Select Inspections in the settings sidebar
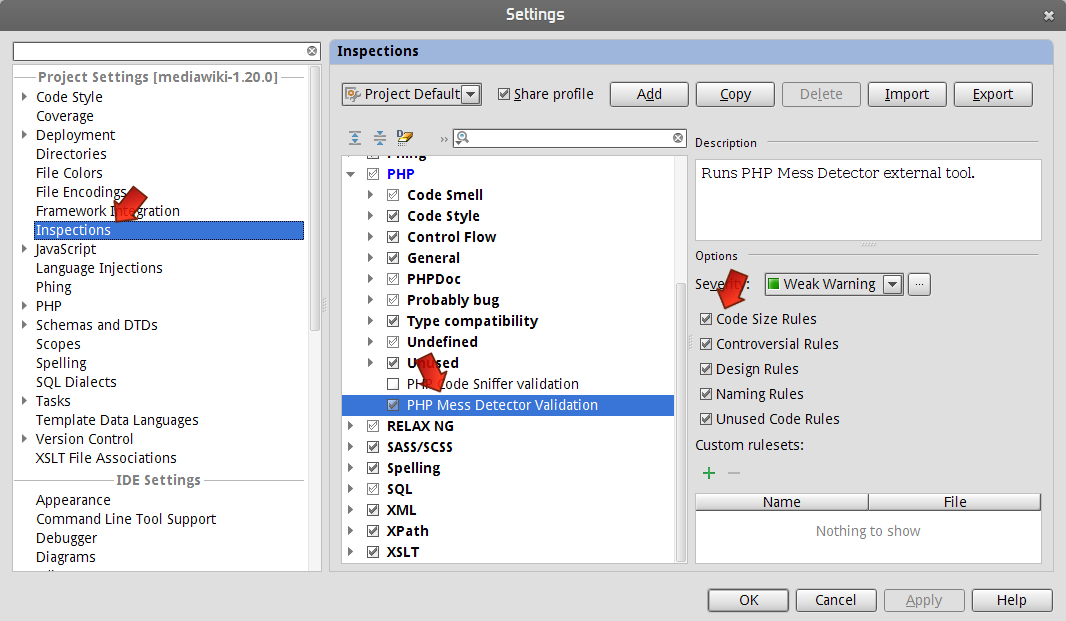Screen dimensions: 1066x621 [169, 231]
